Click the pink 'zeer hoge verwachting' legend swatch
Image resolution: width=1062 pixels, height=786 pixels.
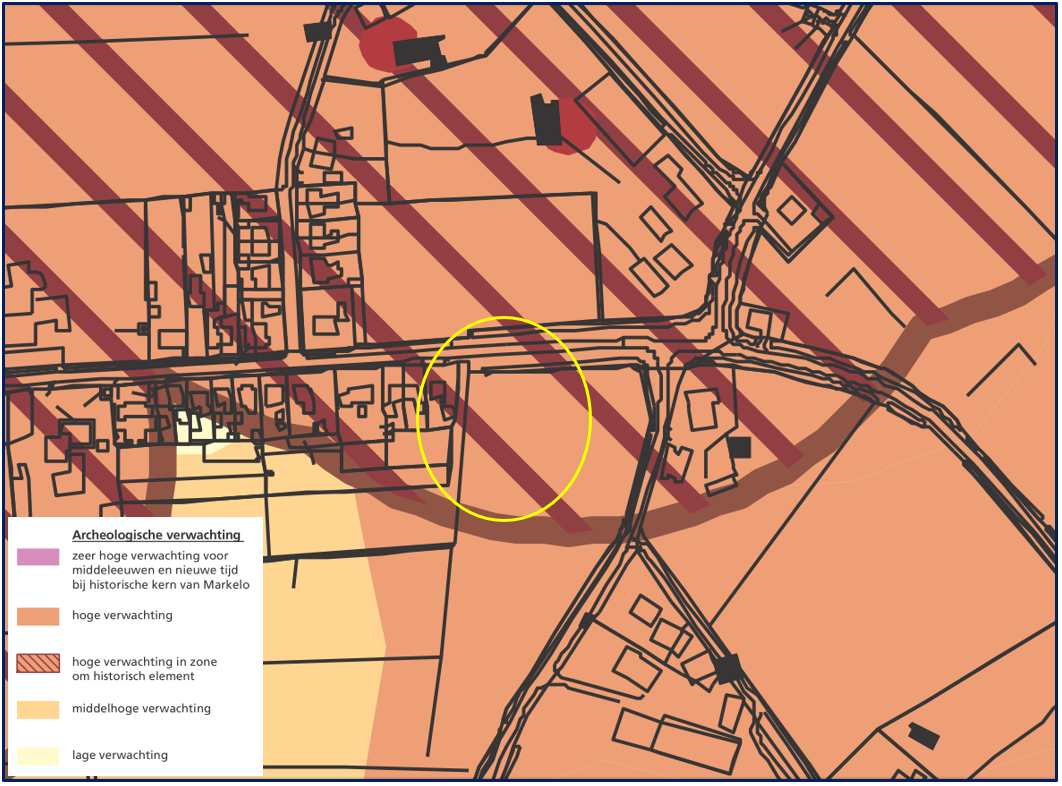tap(38, 556)
